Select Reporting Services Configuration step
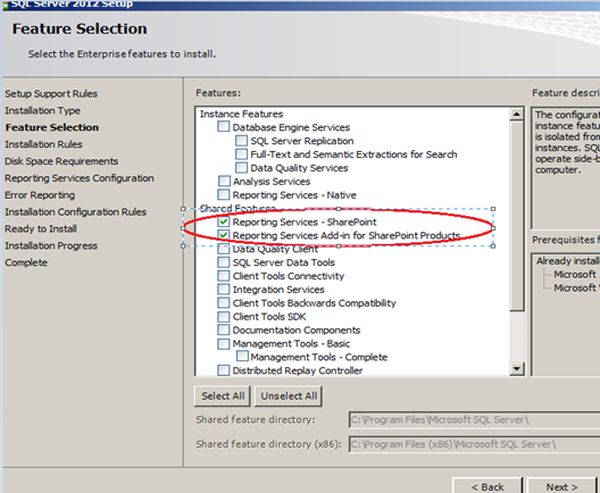Image resolution: width=600 pixels, height=493 pixels. click(79, 178)
